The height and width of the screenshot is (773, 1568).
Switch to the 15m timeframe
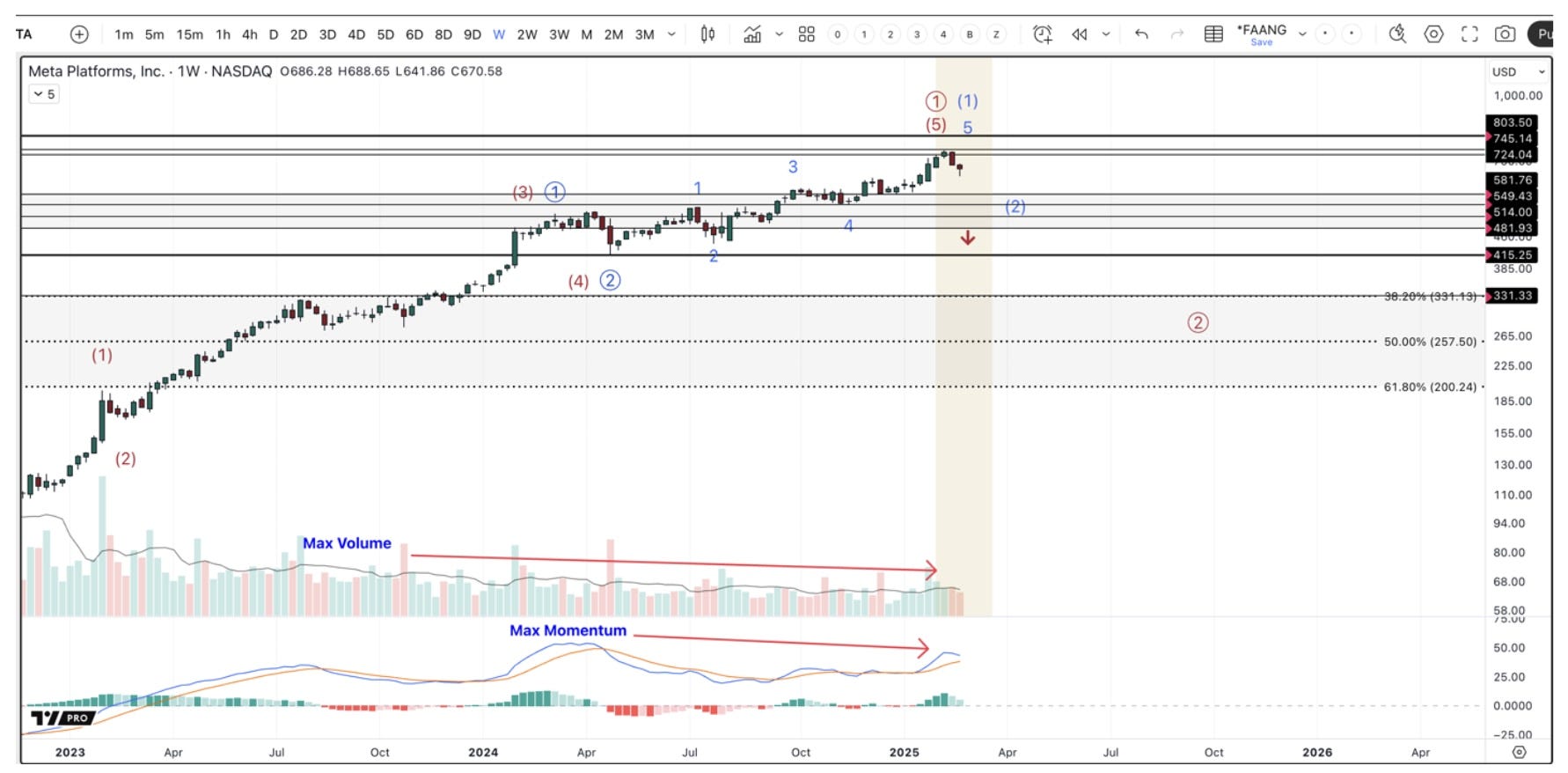[190, 34]
